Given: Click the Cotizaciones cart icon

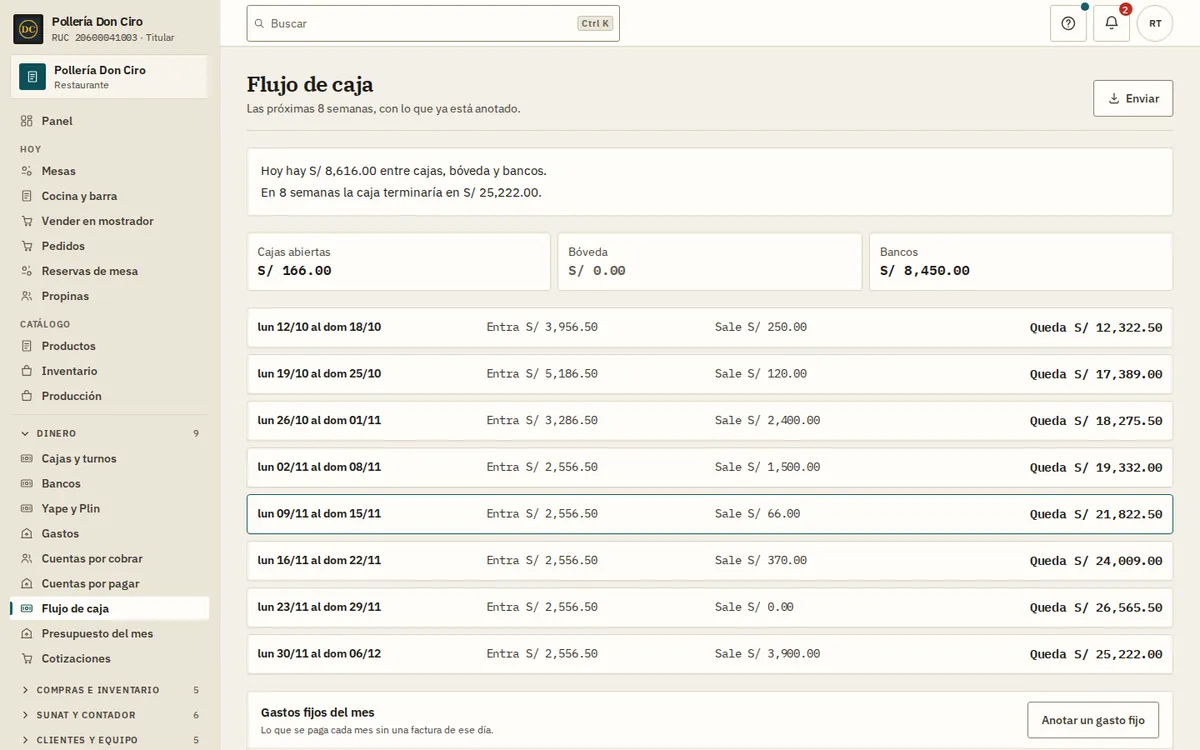Looking at the screenshot, I should (x=26, y=659).
